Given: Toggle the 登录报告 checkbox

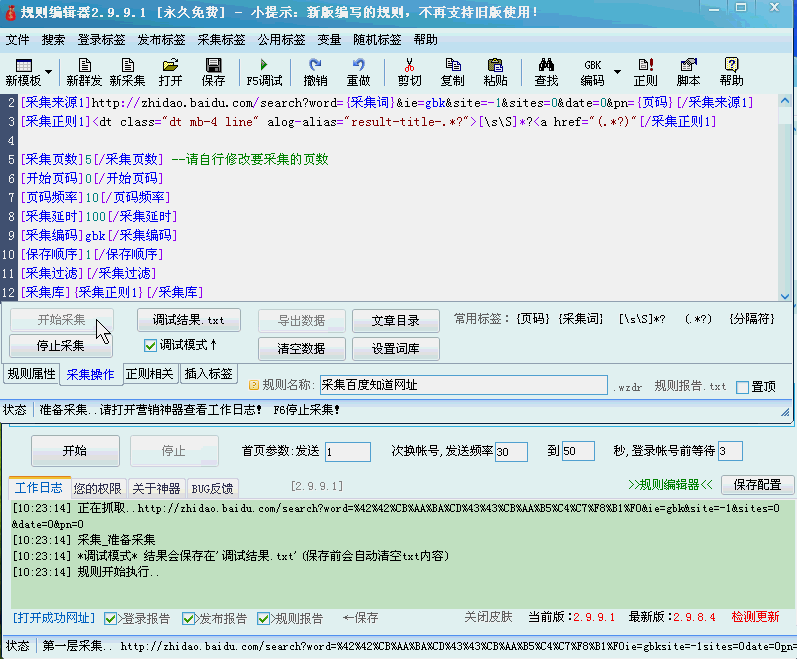Looking at the screenshot, I should point(110,618).
